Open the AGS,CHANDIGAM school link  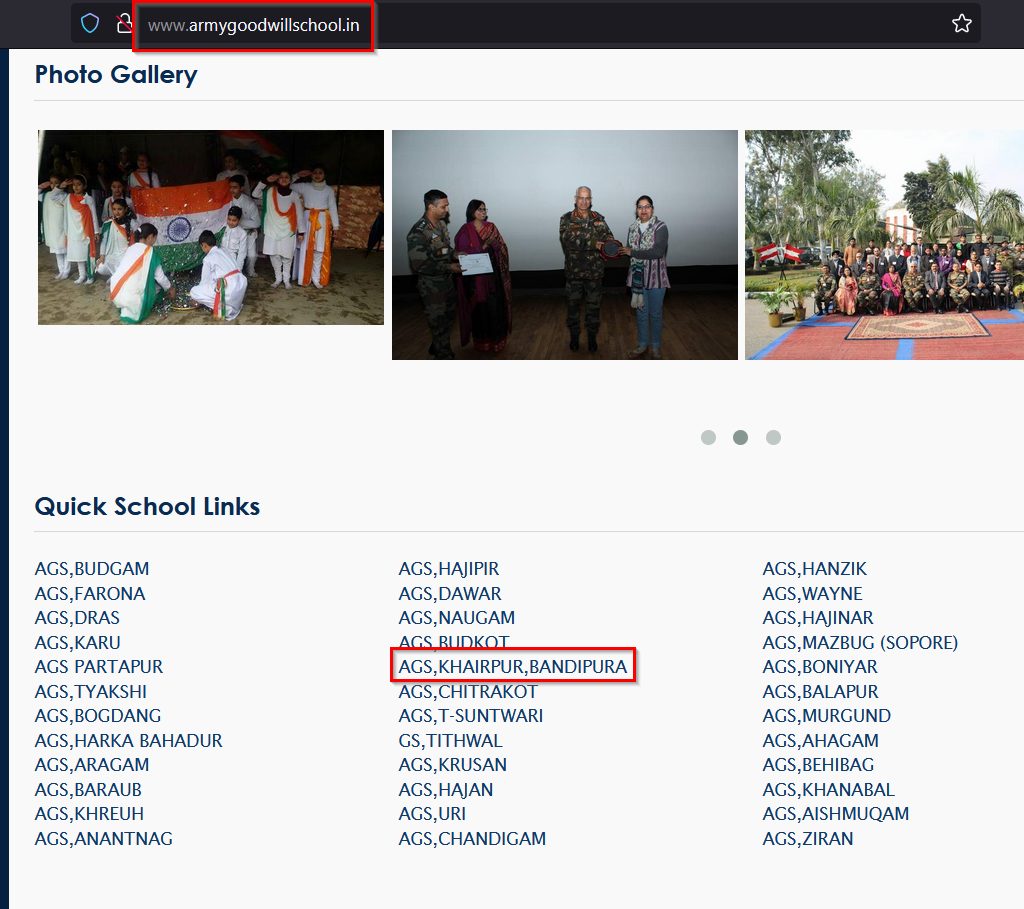[x=472, y=839]
